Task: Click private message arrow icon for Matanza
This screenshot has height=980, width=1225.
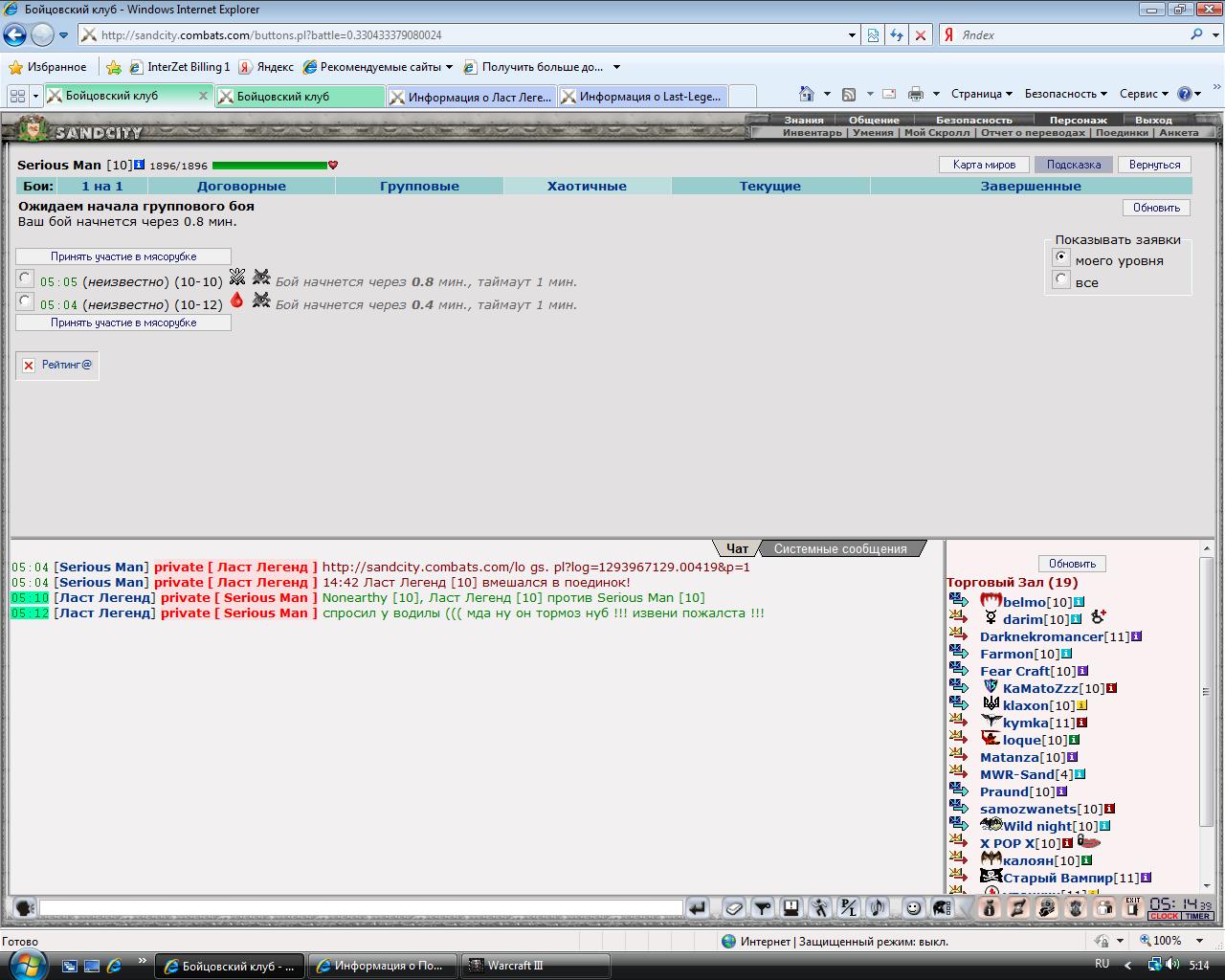Action: point(959,755)
